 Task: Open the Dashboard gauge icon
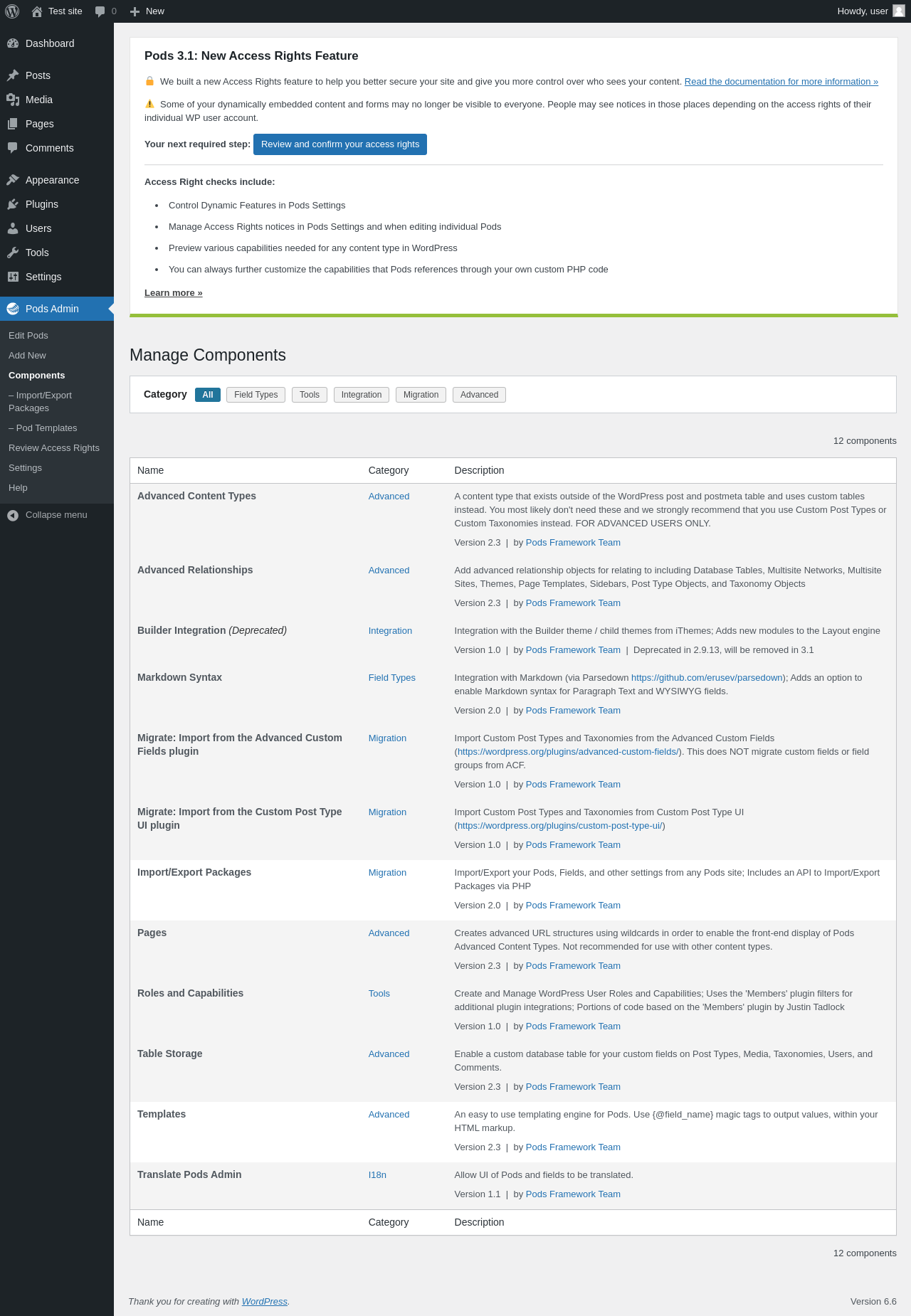pos(13,43)
